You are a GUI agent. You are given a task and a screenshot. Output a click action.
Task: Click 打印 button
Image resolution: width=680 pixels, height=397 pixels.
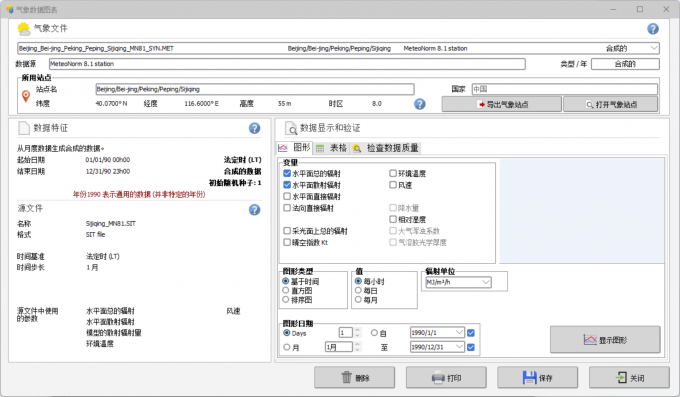446,377
